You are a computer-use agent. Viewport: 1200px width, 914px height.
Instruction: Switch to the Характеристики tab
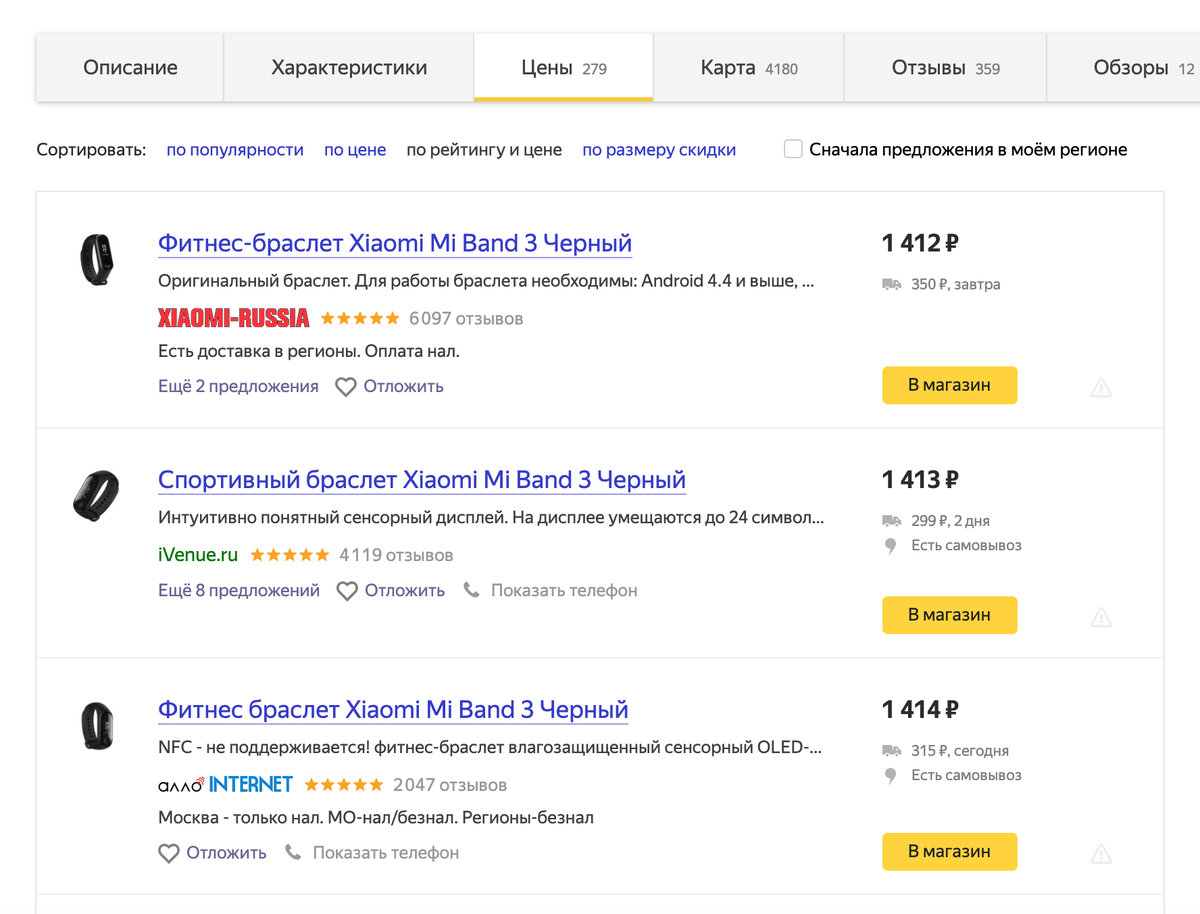tap(349, 68)
